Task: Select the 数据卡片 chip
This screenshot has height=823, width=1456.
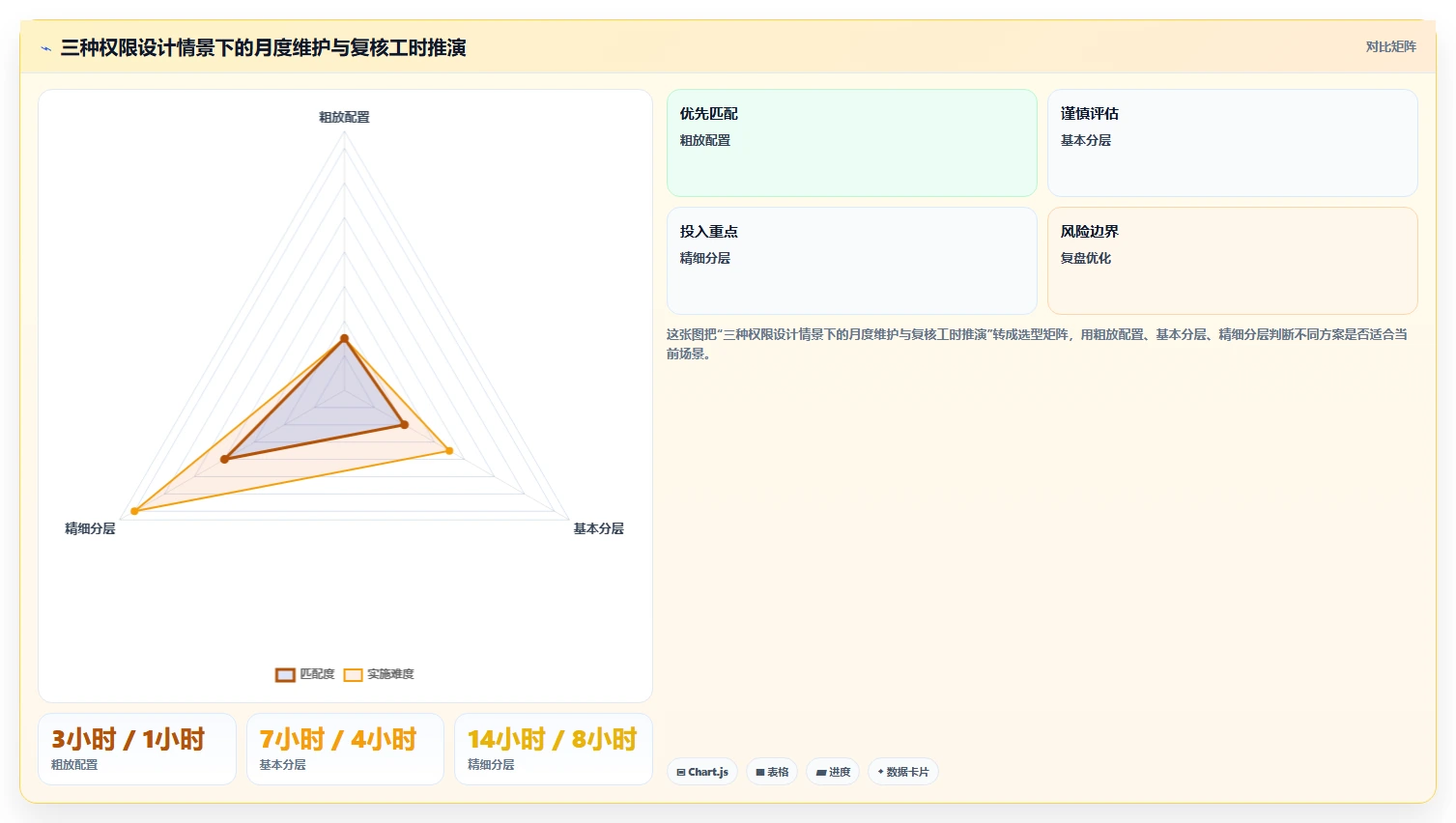Action: point(903,772)
